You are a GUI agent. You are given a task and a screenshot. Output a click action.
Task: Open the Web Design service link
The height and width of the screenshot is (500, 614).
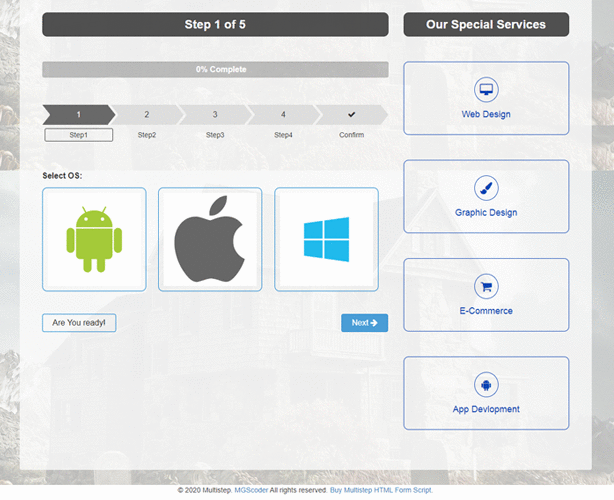[486, 114]
